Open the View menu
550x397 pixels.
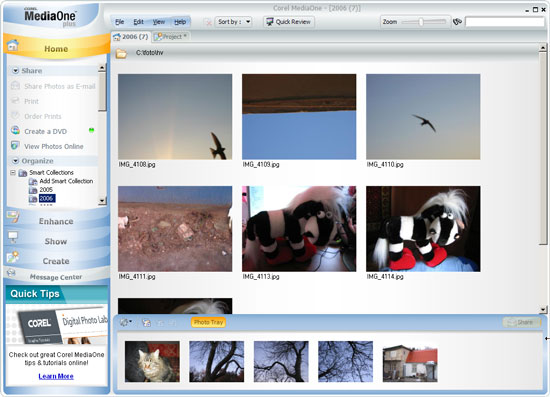159,22
